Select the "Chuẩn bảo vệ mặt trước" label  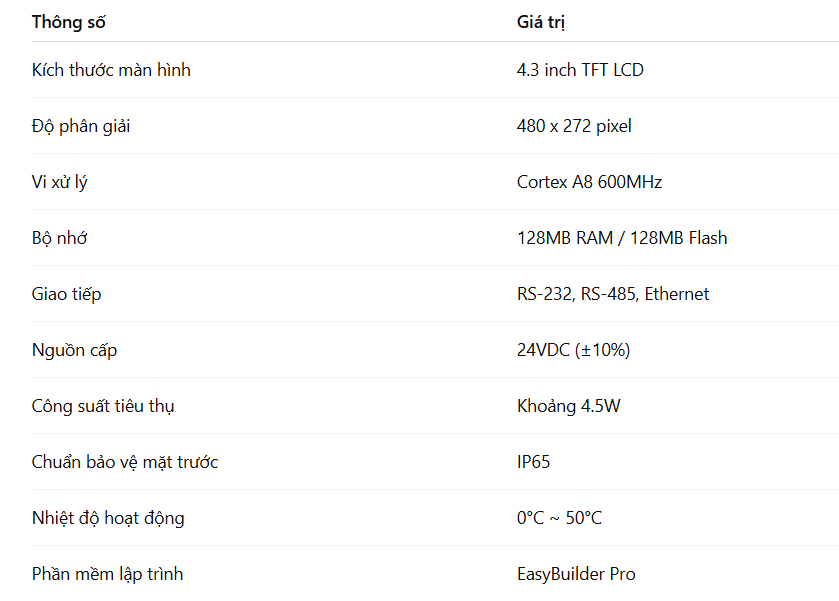[125, 462]
